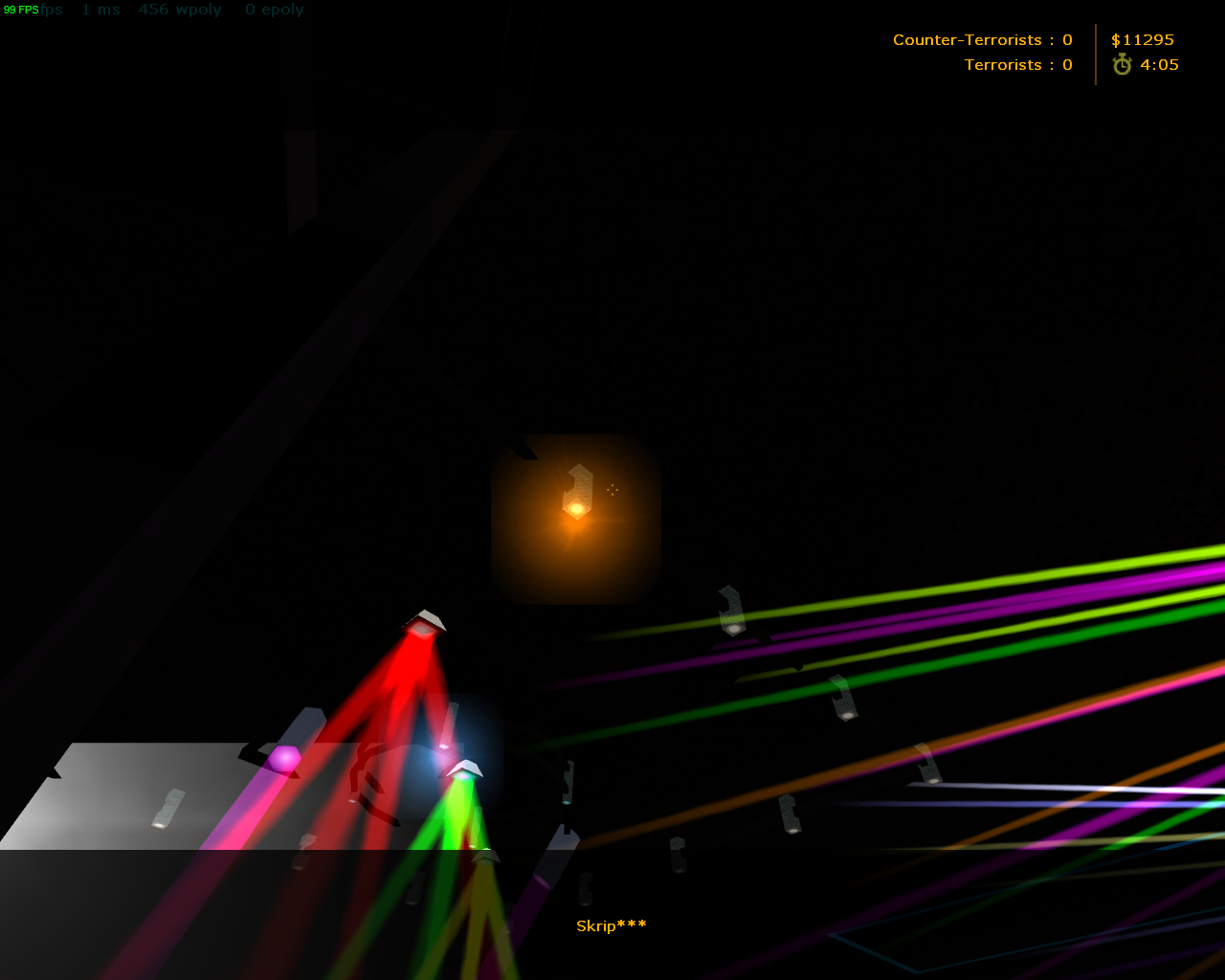Image resolution: width=1225 pixels, height=980 pixels.
Task: Click the round timer stopwatch icon
Action: (1122, 65)
